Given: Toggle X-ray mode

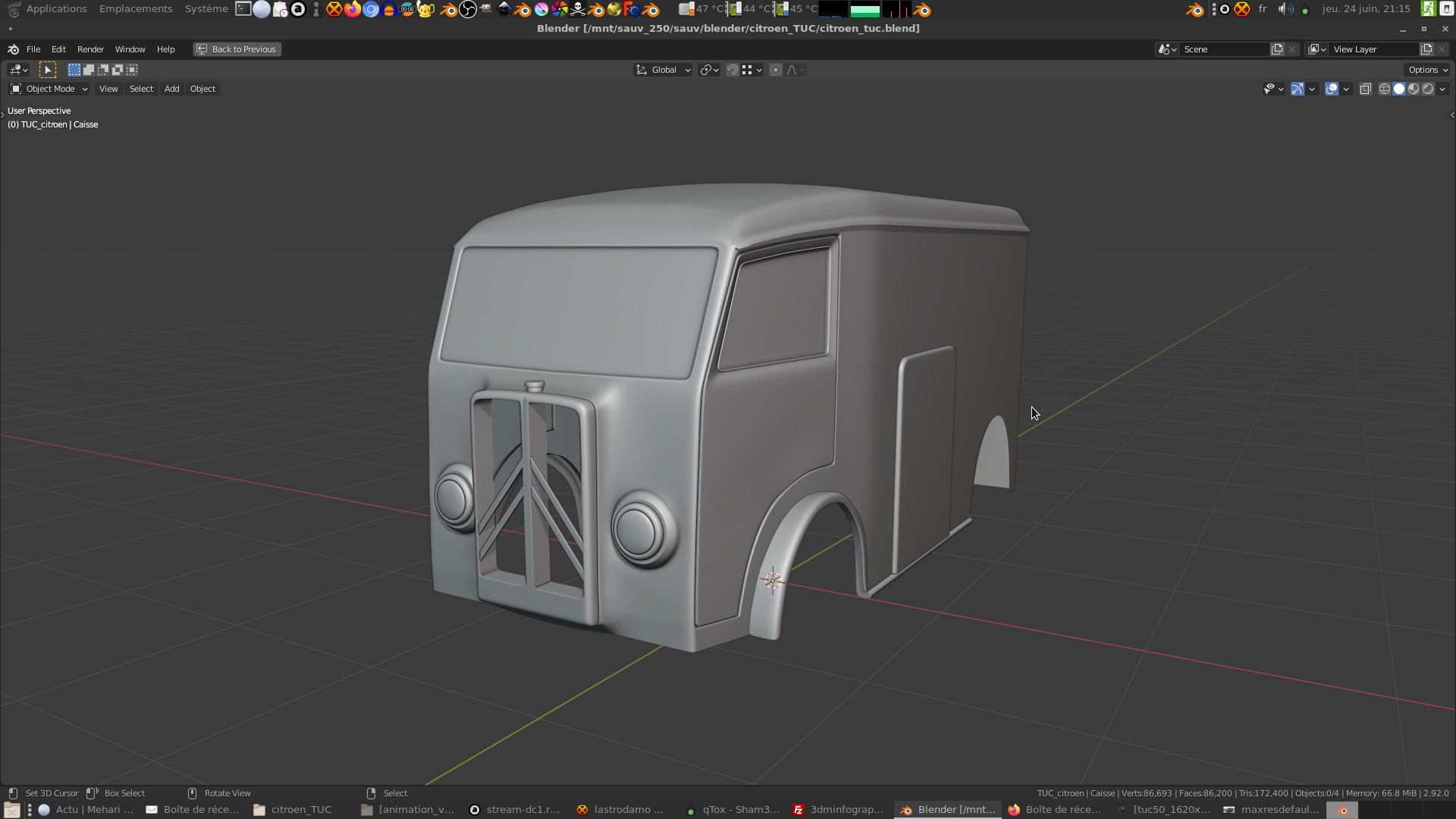Looking at the screenshot, I should pos(1366,89).
